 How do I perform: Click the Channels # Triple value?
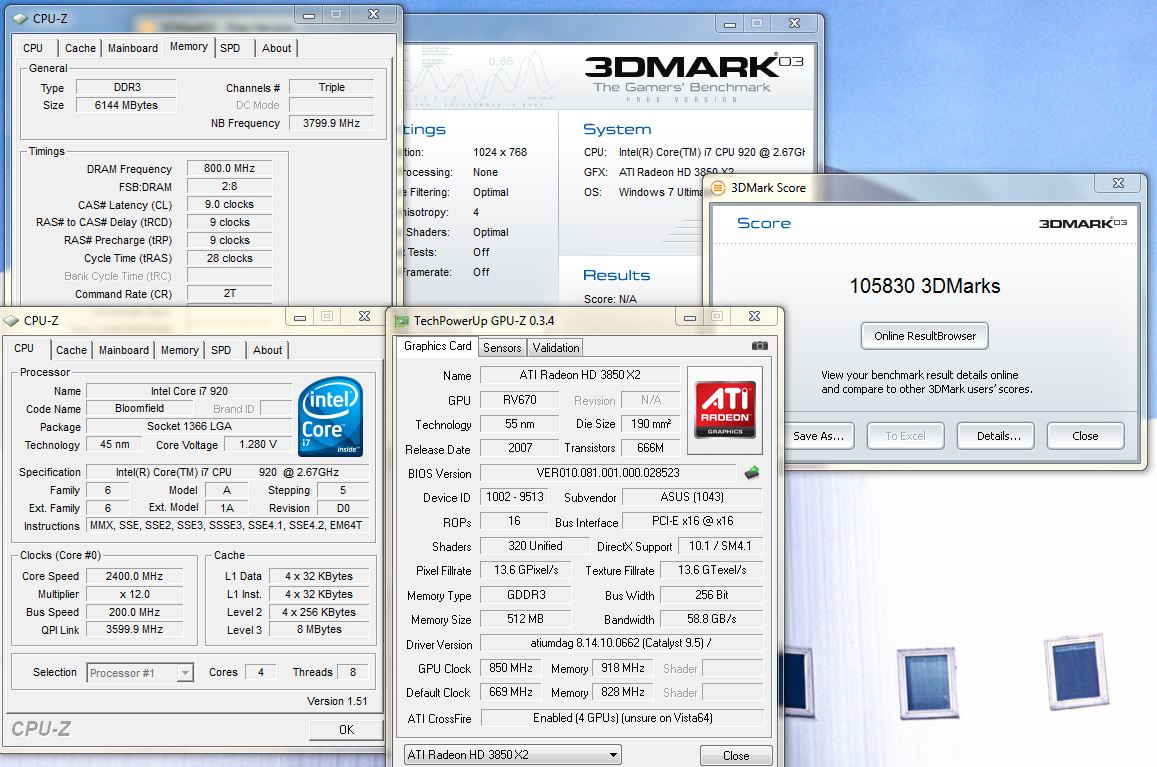(x=331, y=87)
